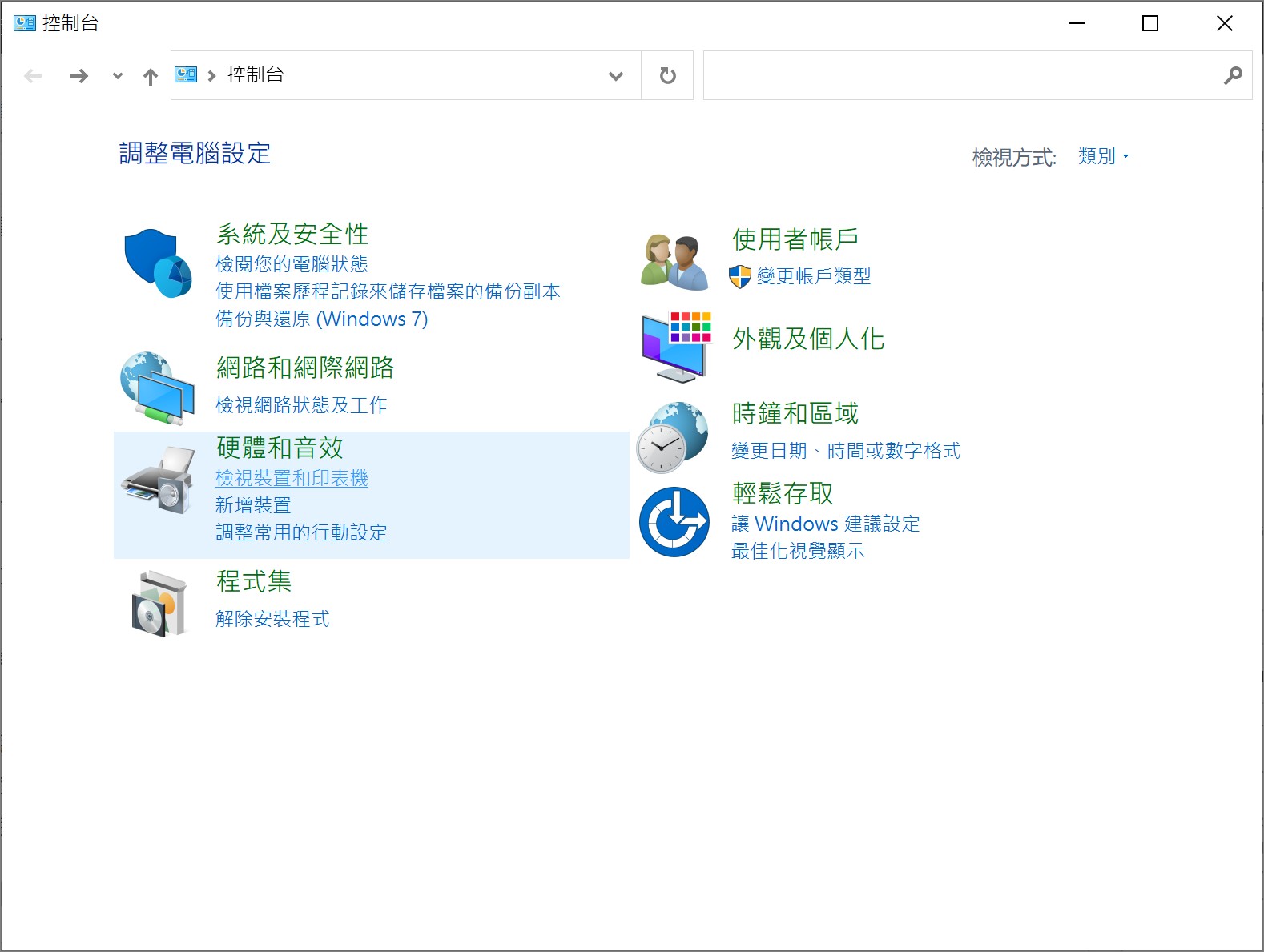Open the 類別 view-by dropdown

pos(1104,156)
